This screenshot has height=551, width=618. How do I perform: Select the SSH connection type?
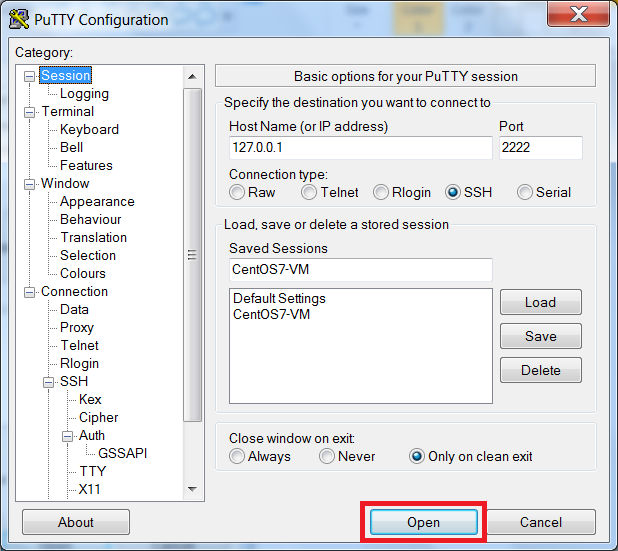tap(453, 192)
